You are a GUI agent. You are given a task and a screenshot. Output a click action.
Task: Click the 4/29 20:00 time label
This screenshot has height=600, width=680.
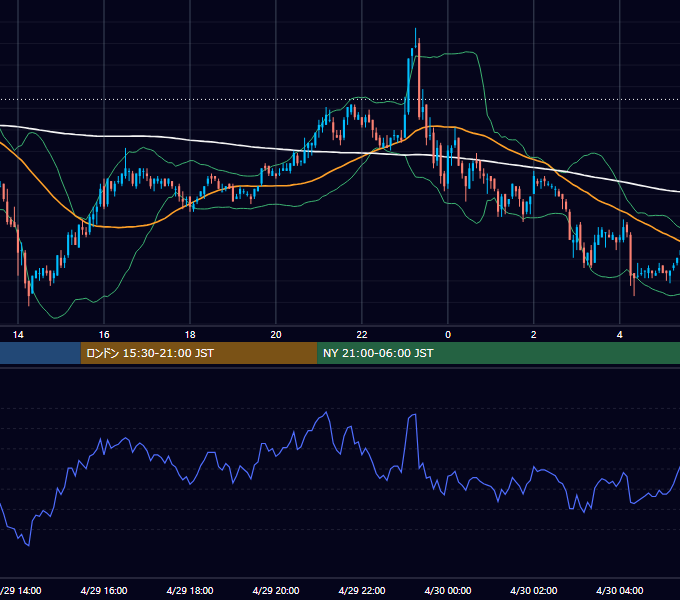click(276, 590)
